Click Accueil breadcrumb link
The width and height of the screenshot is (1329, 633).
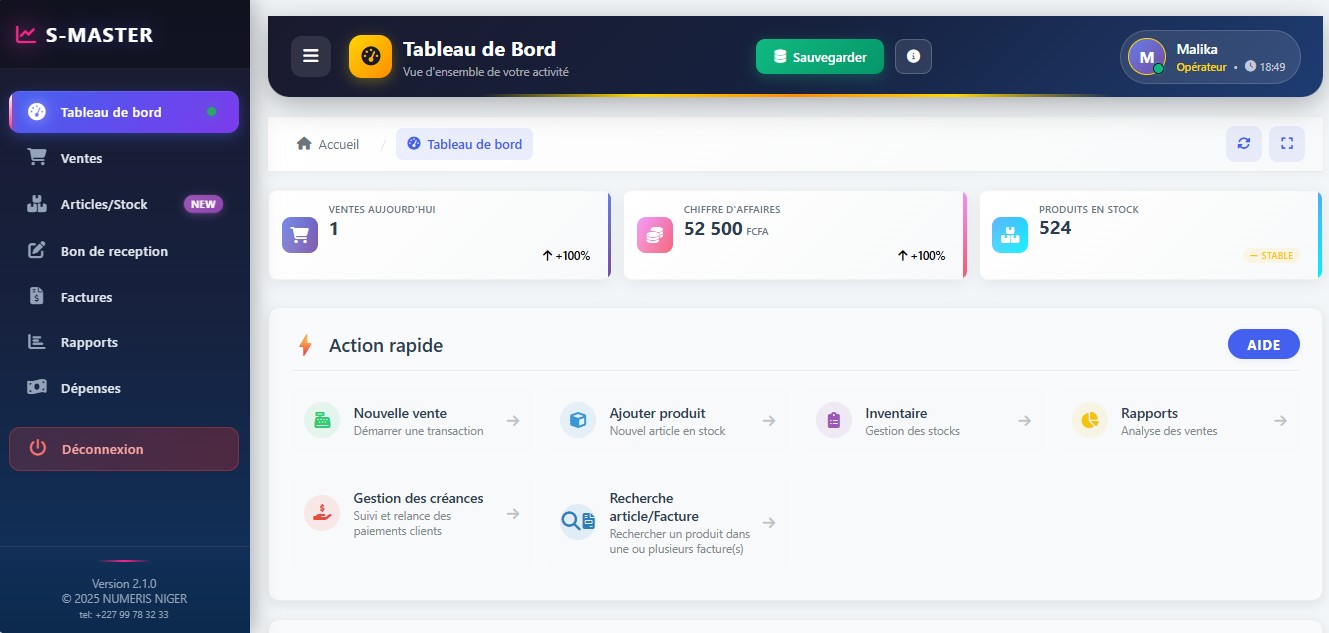pyautogui.click(x=328, y=144)
